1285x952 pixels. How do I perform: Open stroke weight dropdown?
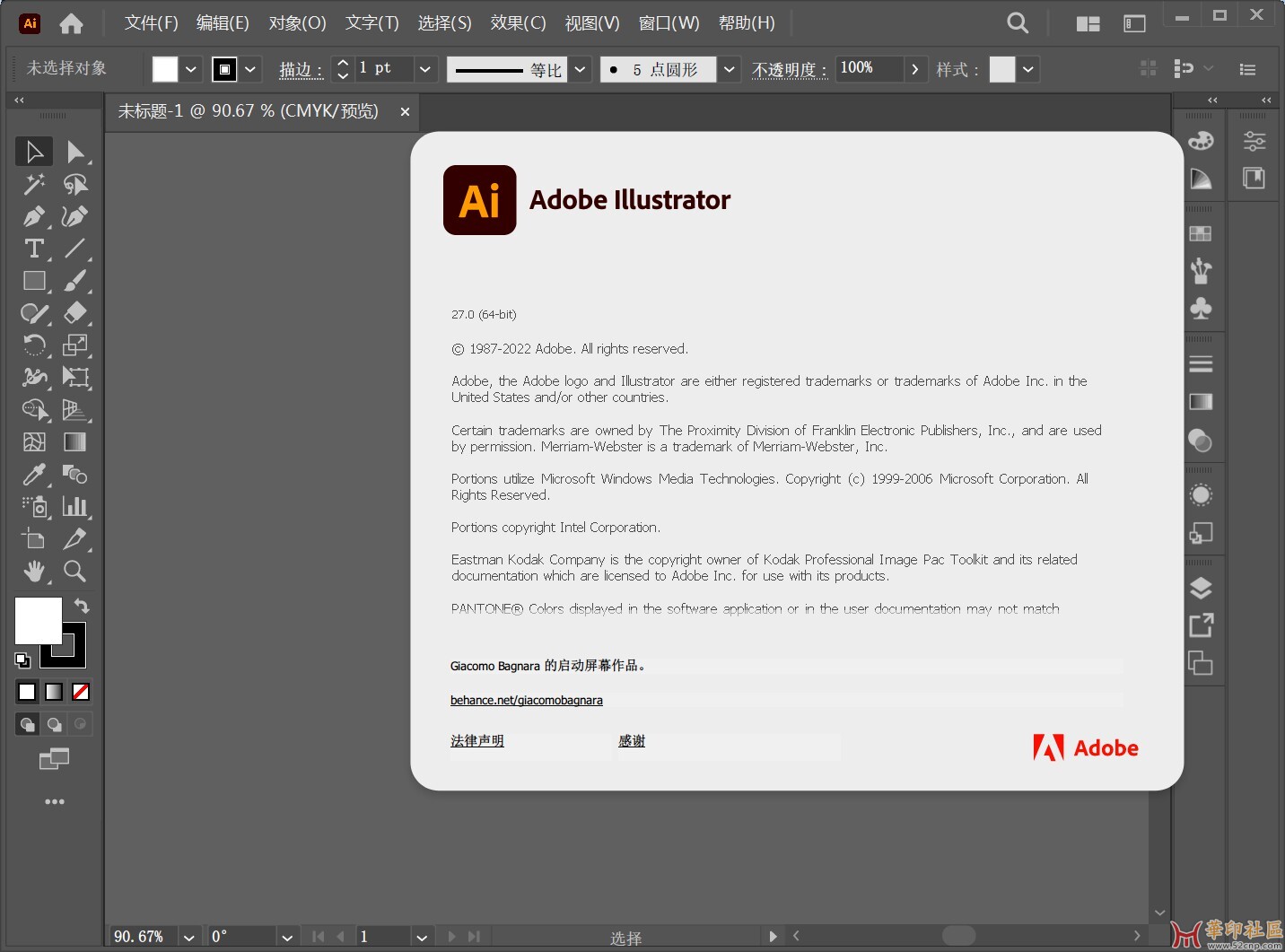(426, 69)
